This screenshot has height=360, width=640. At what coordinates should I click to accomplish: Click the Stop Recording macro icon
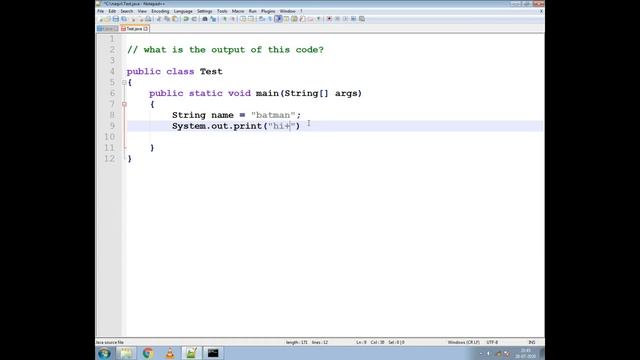coord(337,19)
